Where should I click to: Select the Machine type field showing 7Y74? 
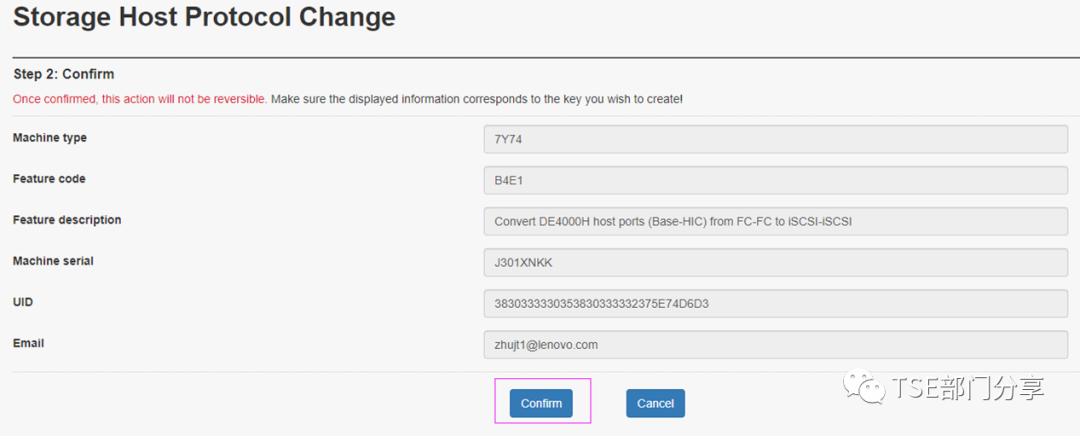776,138
